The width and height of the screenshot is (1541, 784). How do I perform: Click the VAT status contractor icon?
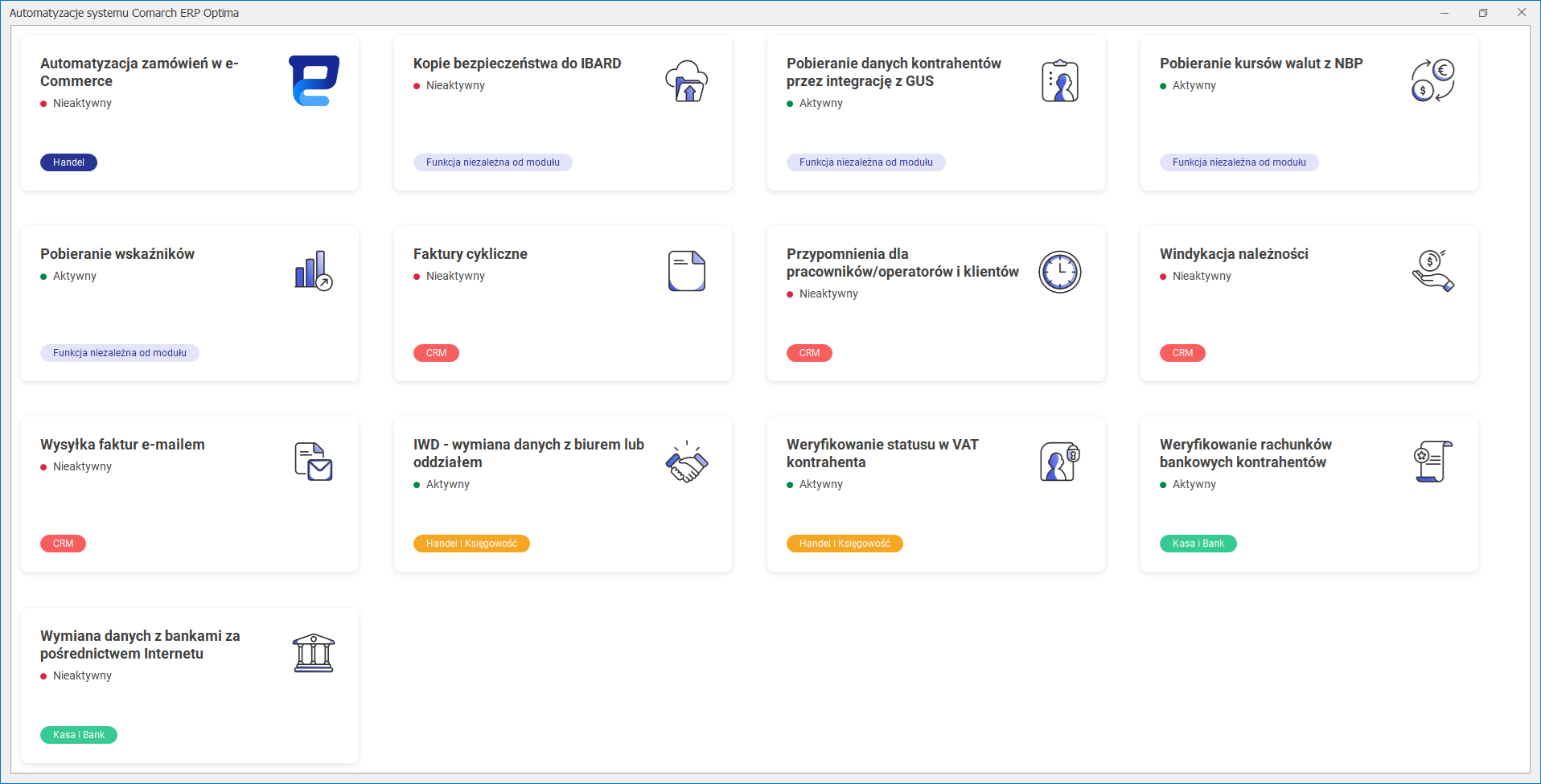pyautogui.click(x=1060, y=462)
